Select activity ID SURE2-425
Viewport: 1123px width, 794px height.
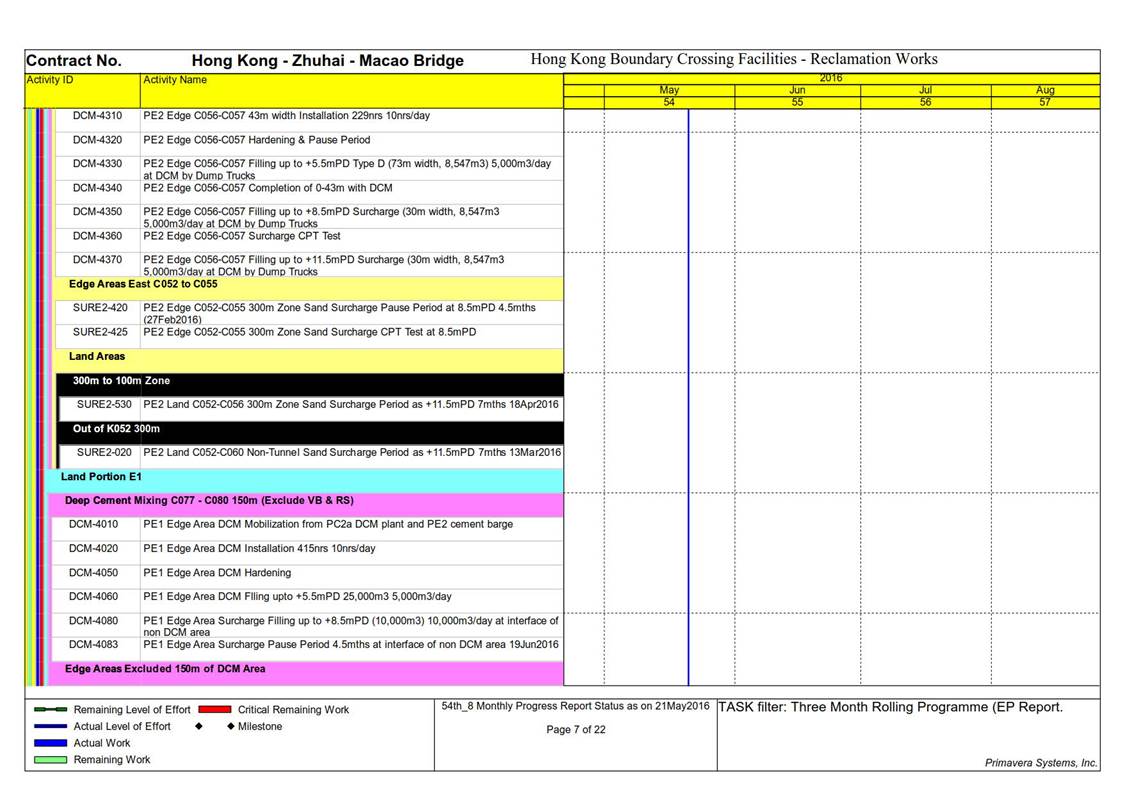click(x=100, y=331)
